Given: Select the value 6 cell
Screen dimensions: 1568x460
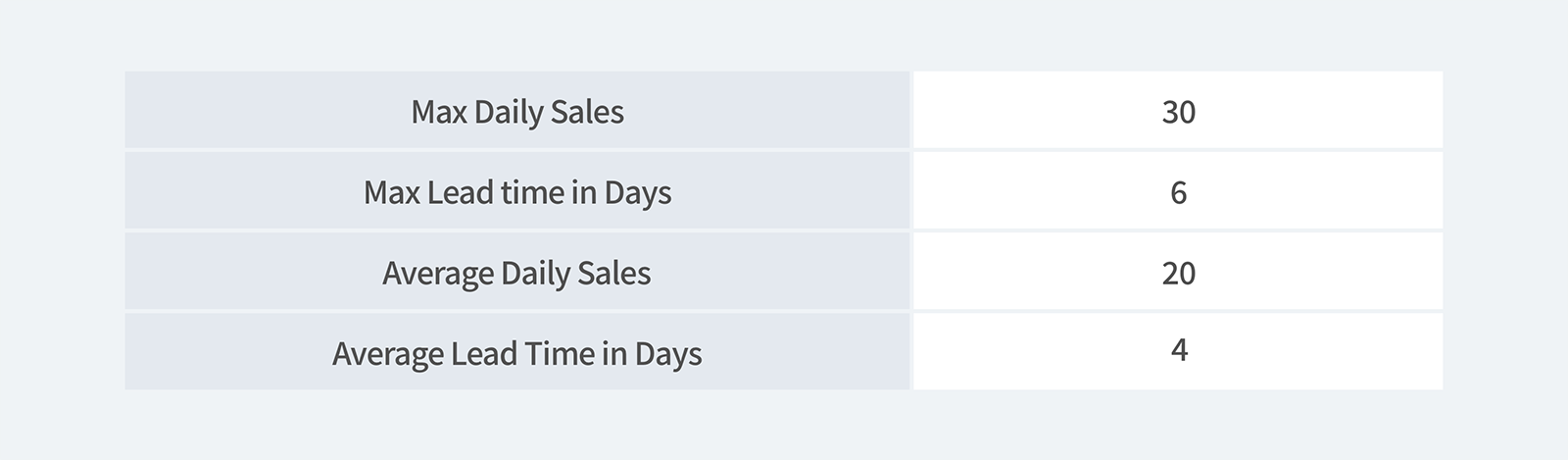Looking at the screenshot, I should pyautogui.click(x=1178, y=192).
